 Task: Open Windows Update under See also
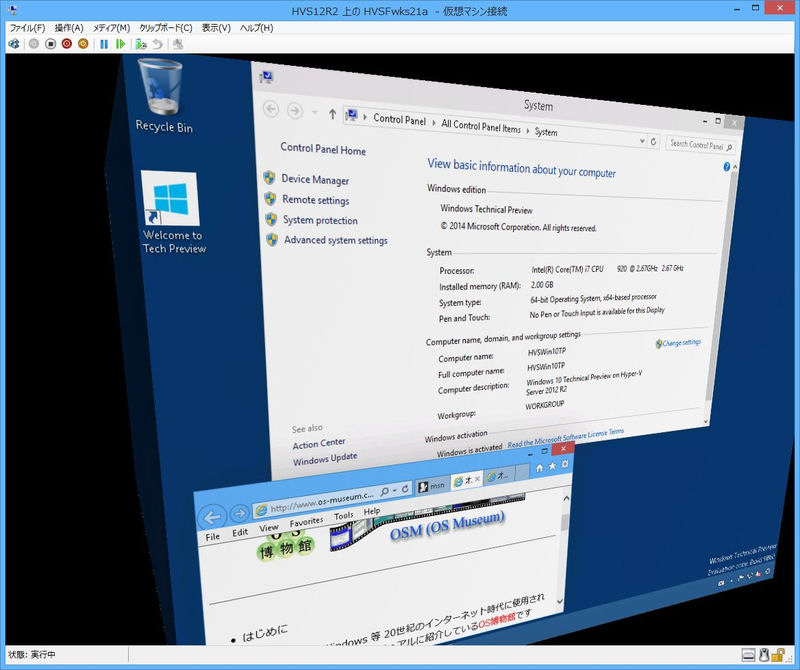(325, 458)
